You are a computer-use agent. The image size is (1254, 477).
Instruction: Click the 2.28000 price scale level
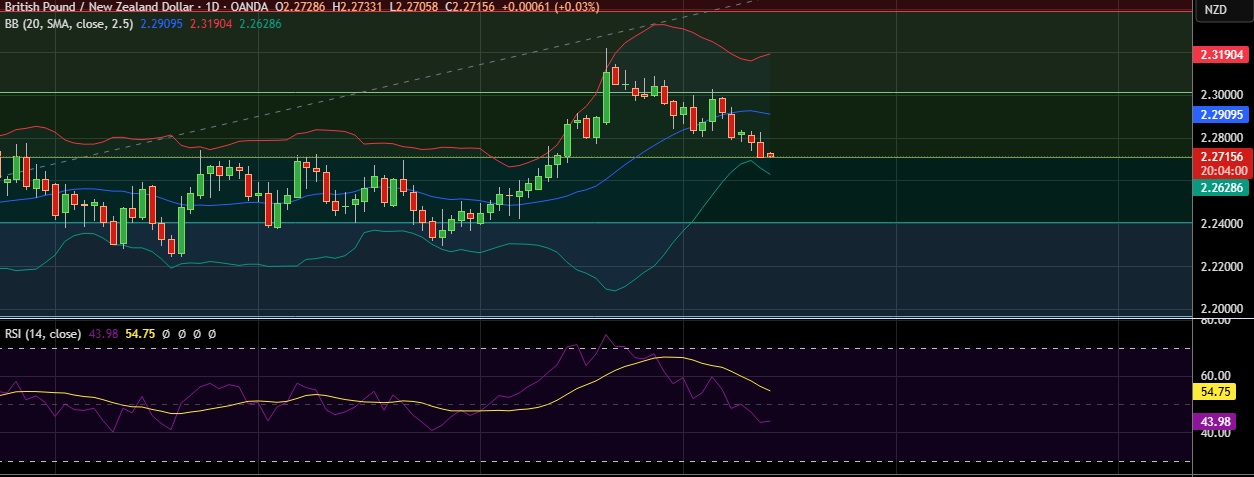(x=1221, y=138)
